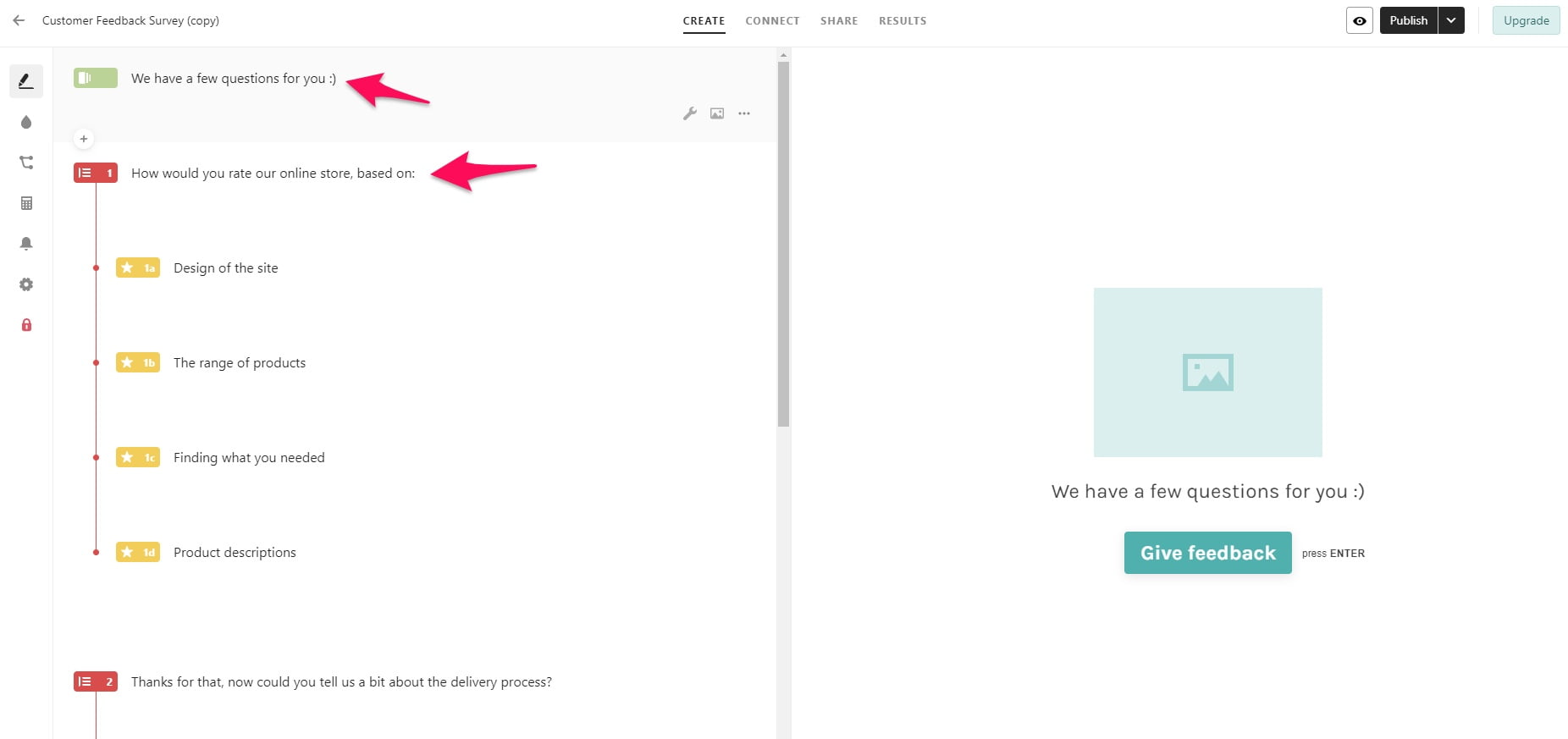Open the Settings gear icon in sidebar
The image size is (1568, 739).
[26, 284]
